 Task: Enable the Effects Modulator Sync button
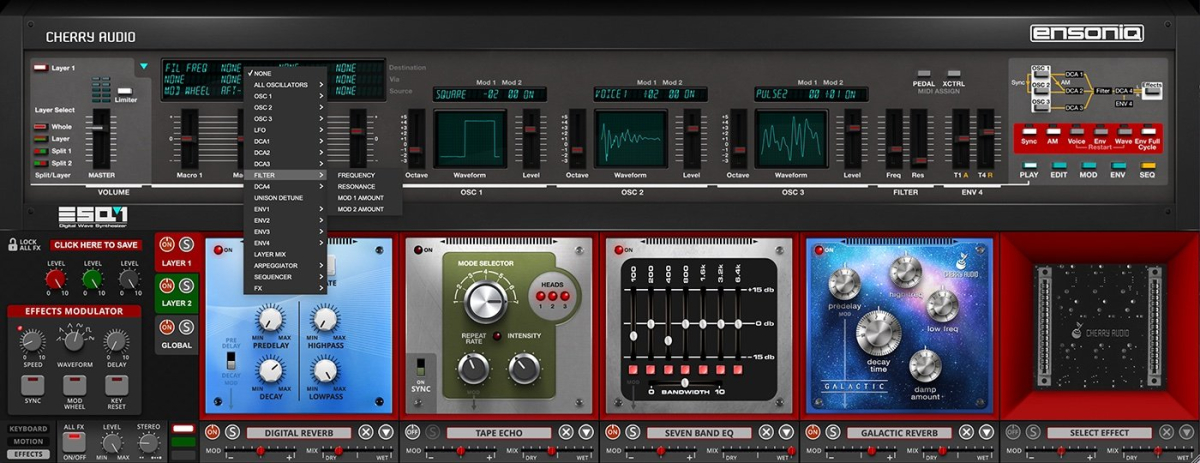coord(32,385)
